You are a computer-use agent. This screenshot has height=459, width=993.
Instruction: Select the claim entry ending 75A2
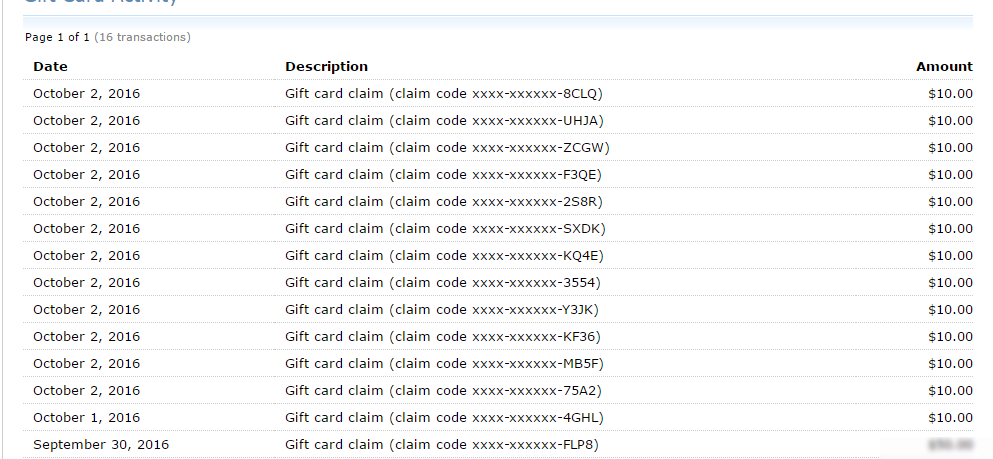443,391
